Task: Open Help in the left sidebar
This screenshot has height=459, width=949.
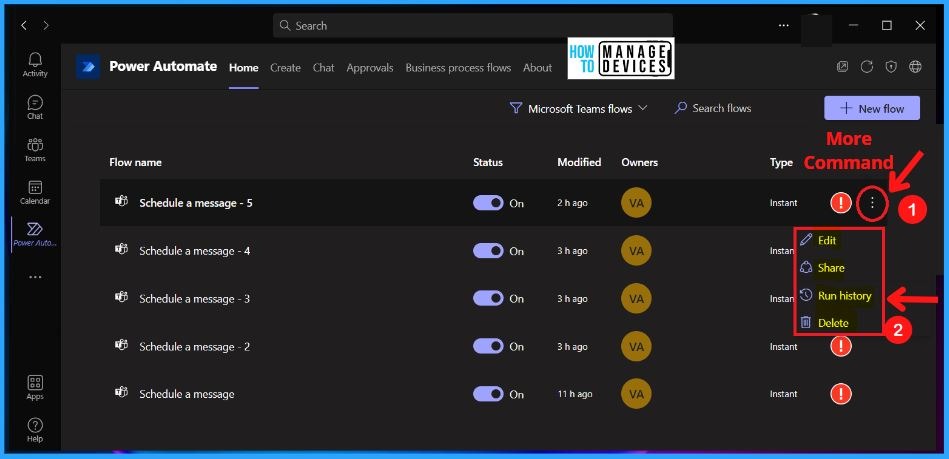Action: [x=35, y=430]
